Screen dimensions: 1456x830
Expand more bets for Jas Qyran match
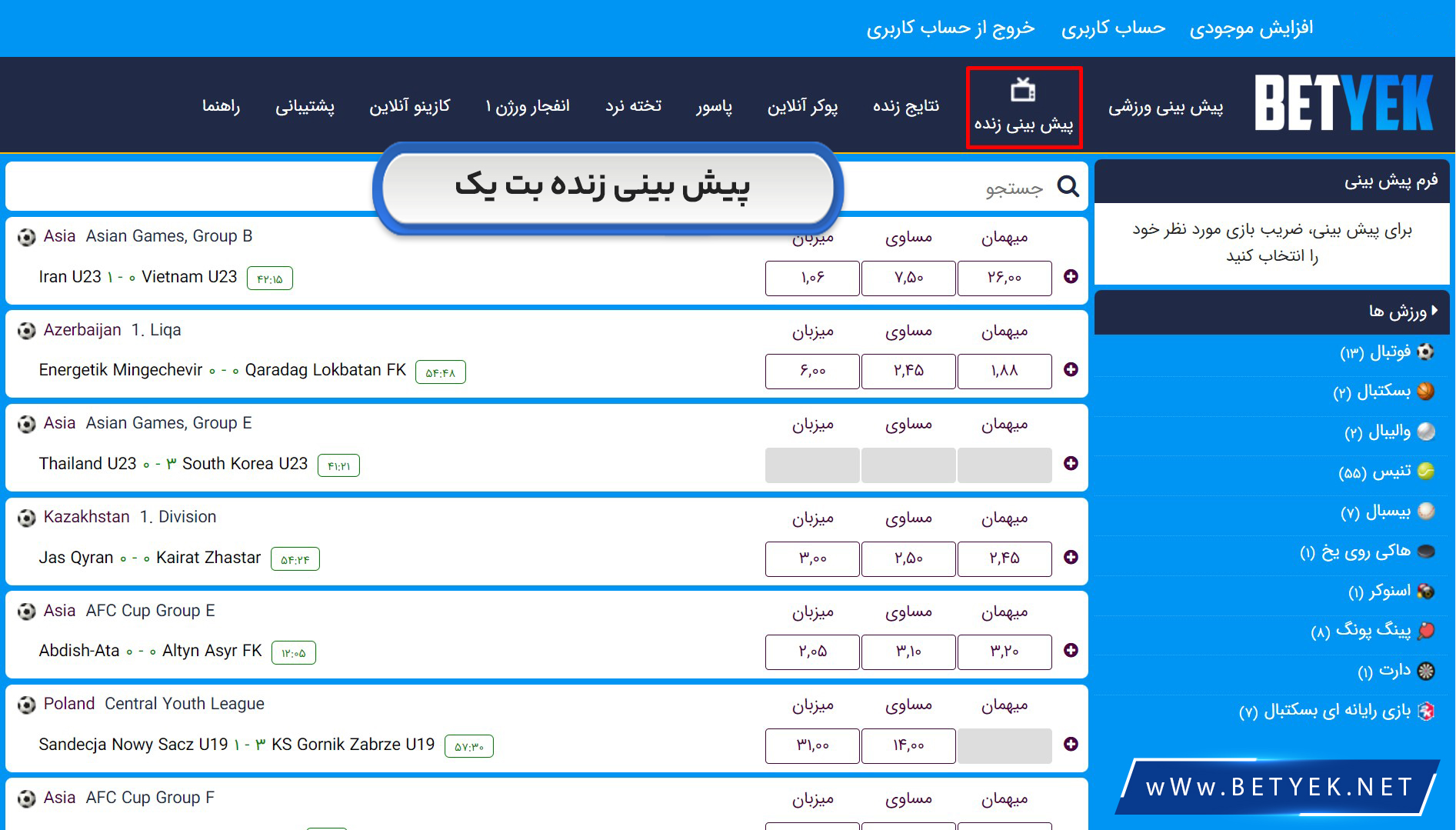(x=1071, y=557)
